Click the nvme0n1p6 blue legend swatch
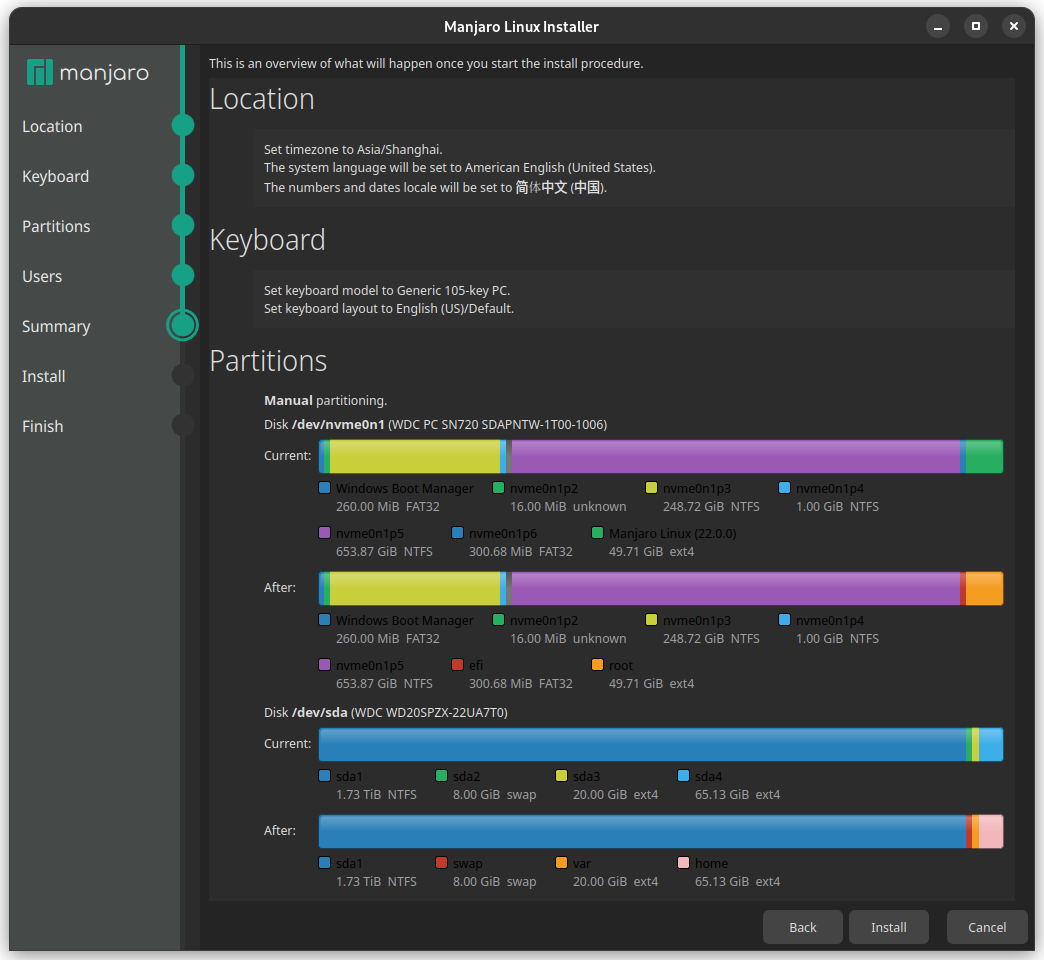 [x=457, y=533]
